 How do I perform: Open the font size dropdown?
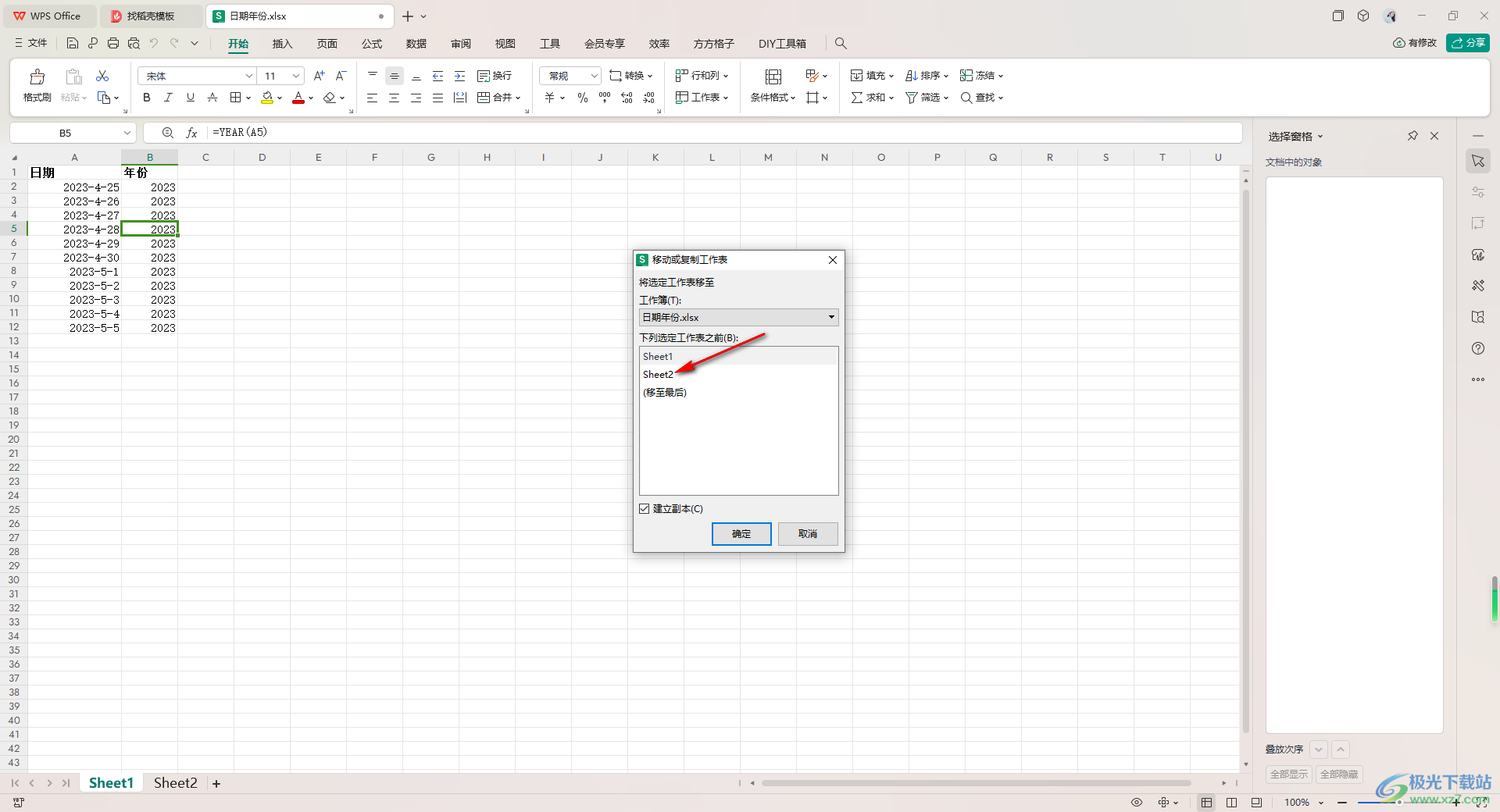click(x=296, y=76)
